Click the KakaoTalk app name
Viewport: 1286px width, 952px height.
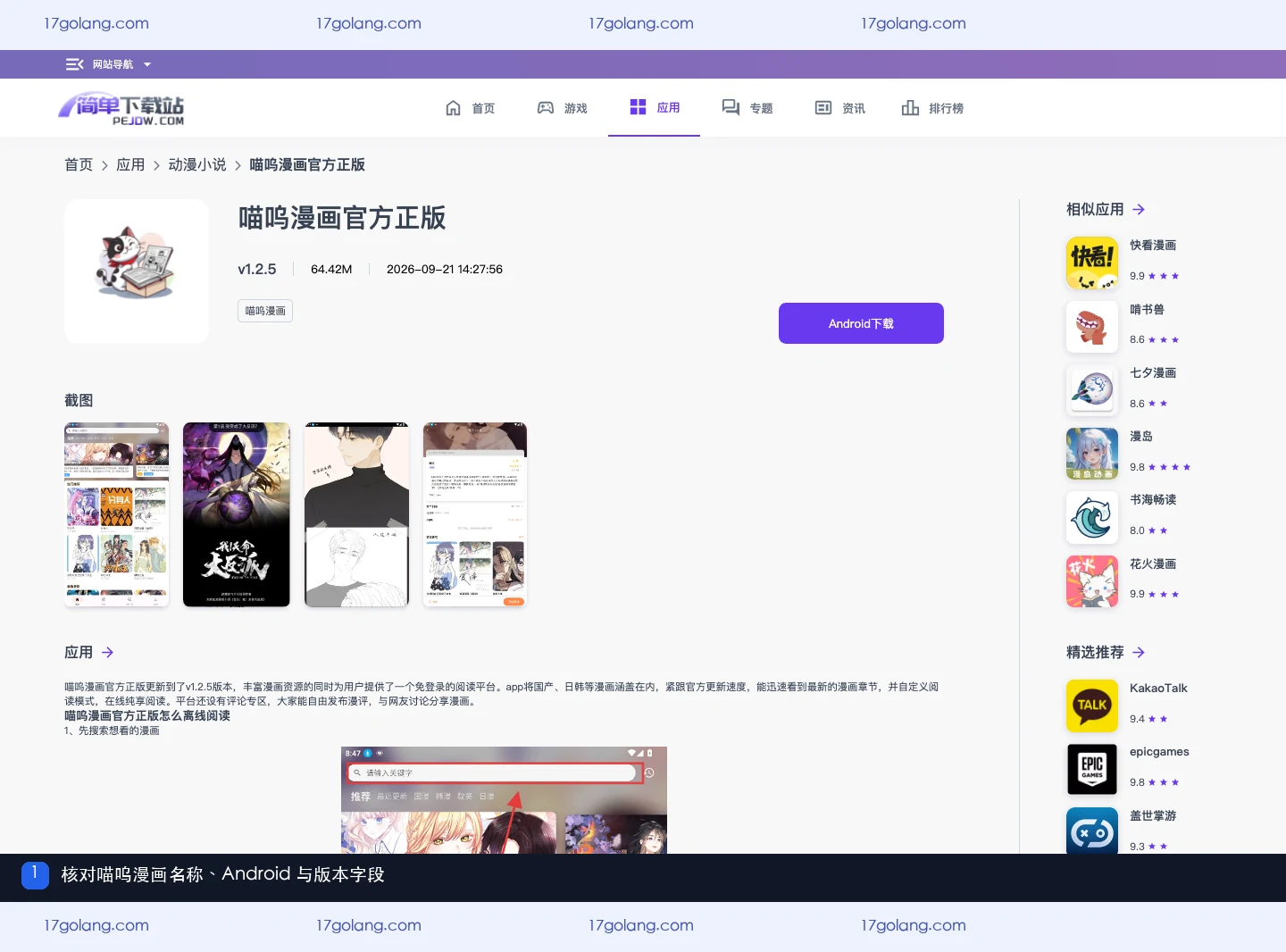1158,689
